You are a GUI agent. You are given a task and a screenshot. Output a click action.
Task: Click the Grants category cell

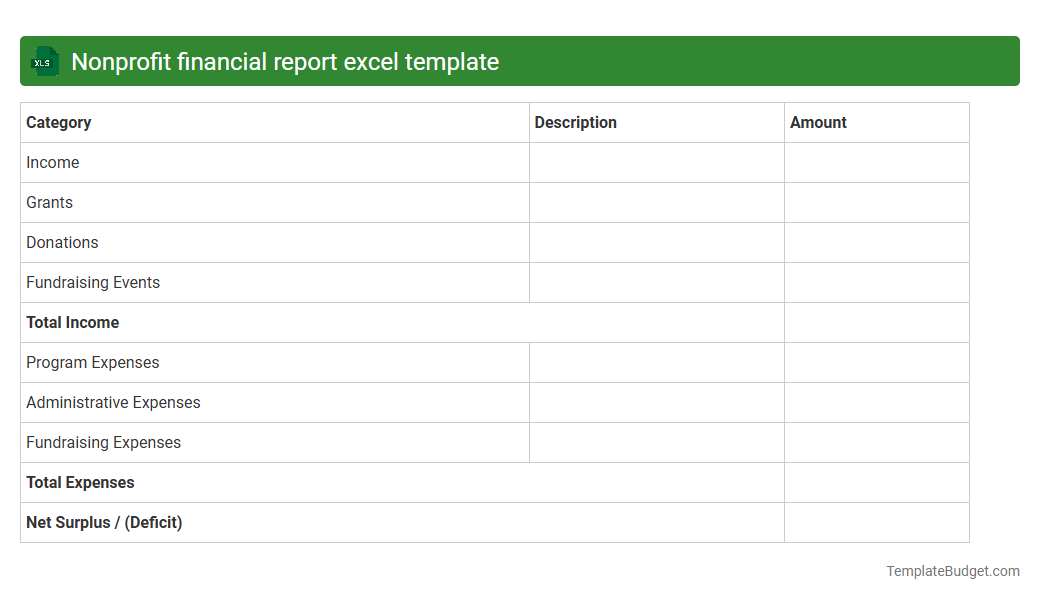point(49,202)
